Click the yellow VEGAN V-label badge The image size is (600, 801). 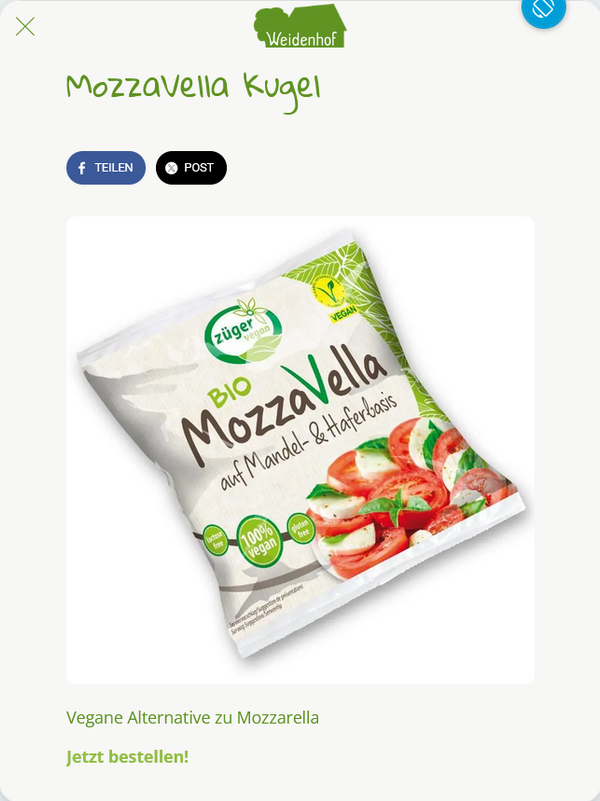coord(333,299)
